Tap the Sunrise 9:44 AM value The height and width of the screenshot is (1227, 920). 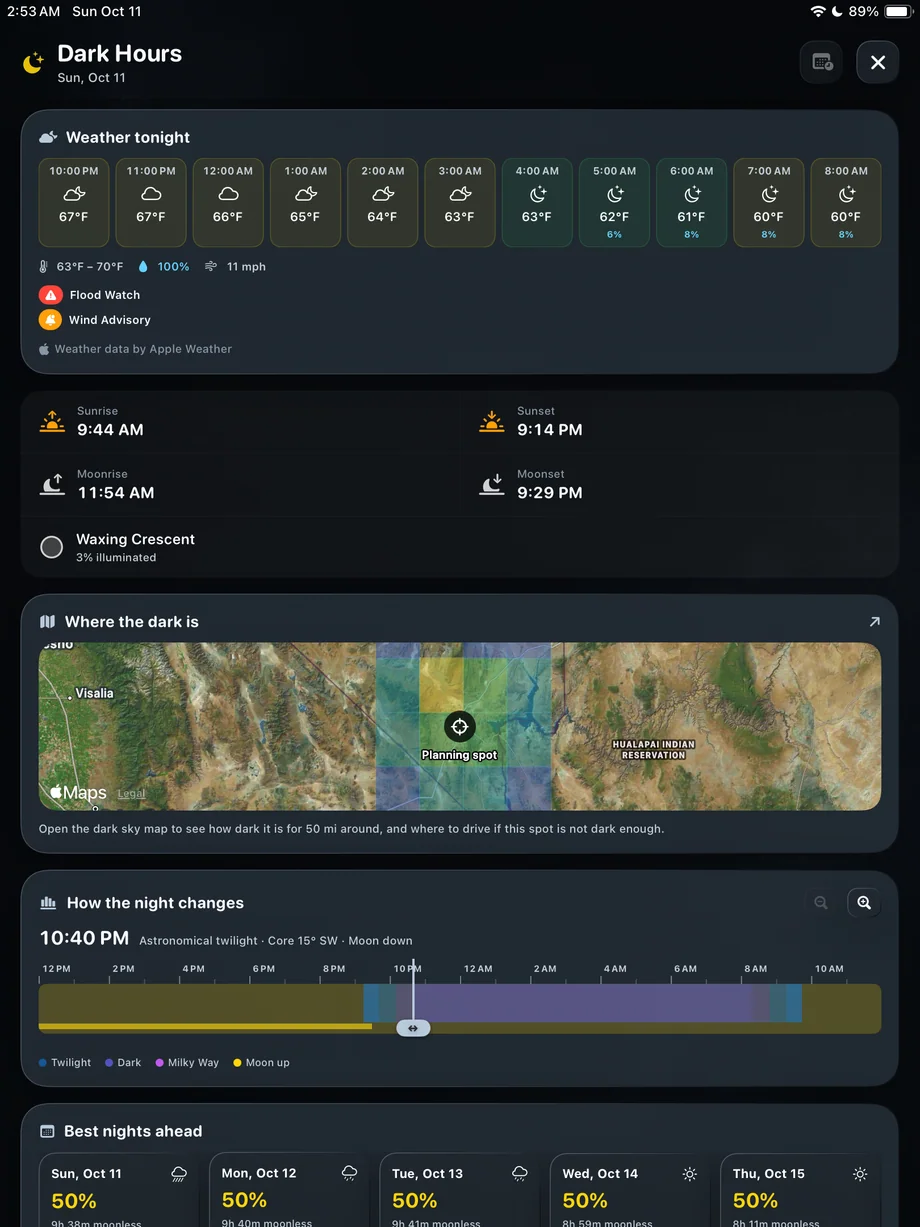pyautogui.click(x=110, y=430)
